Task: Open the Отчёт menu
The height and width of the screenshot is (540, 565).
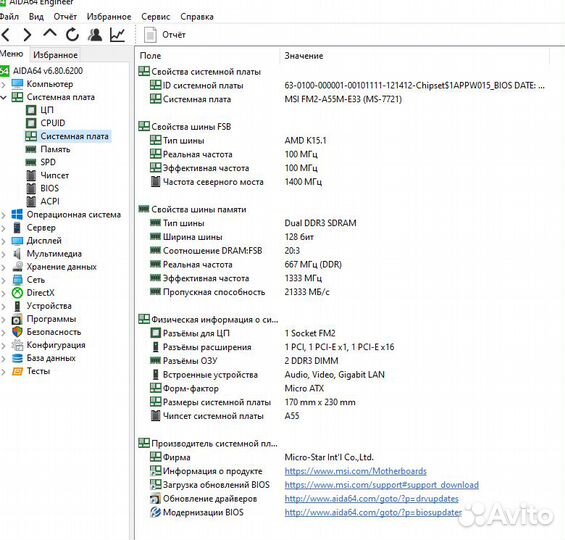Action: (x=65, y=17)
